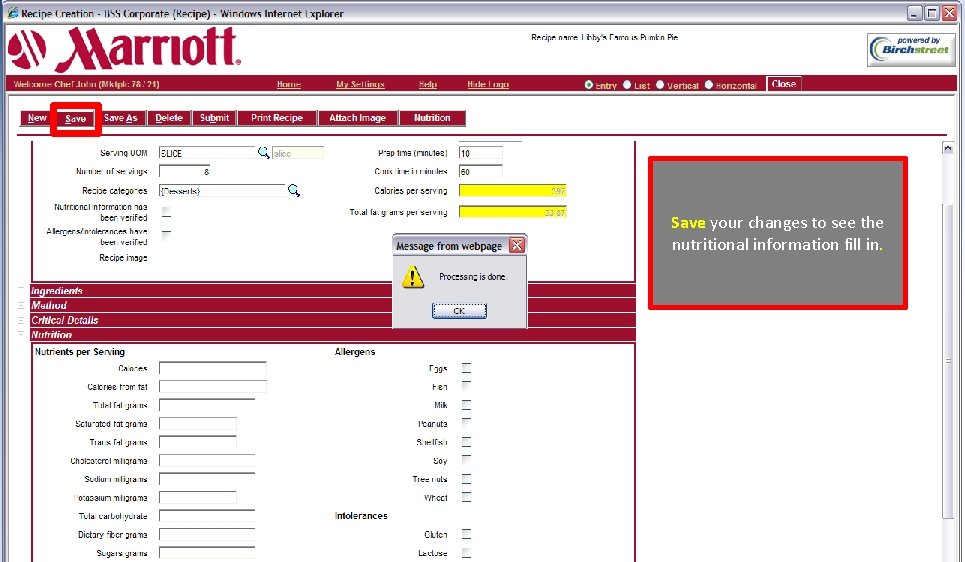This screenshot has height=562, width=965.
Task: Check Allergens/intolerances have been verified
Action: pos(166,234)
